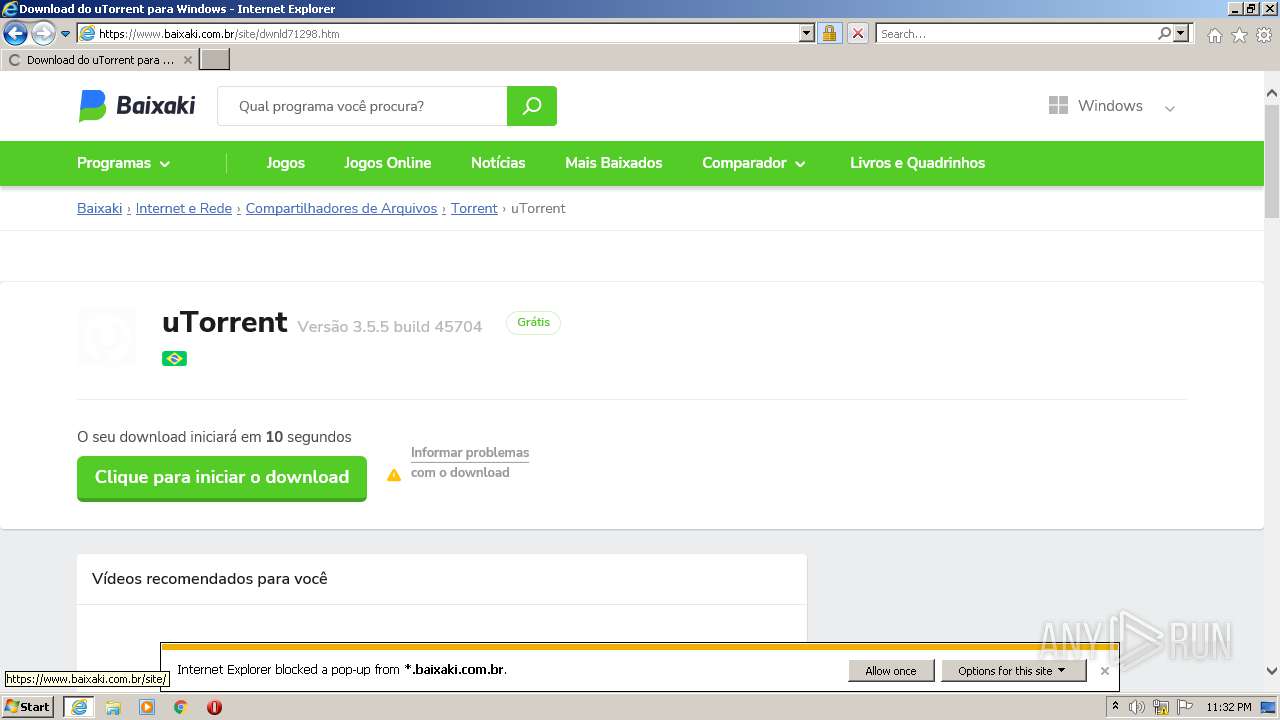Click 'Clique para iniciar o download' button
Screen dimensions: 1280x720
[222, 478]
